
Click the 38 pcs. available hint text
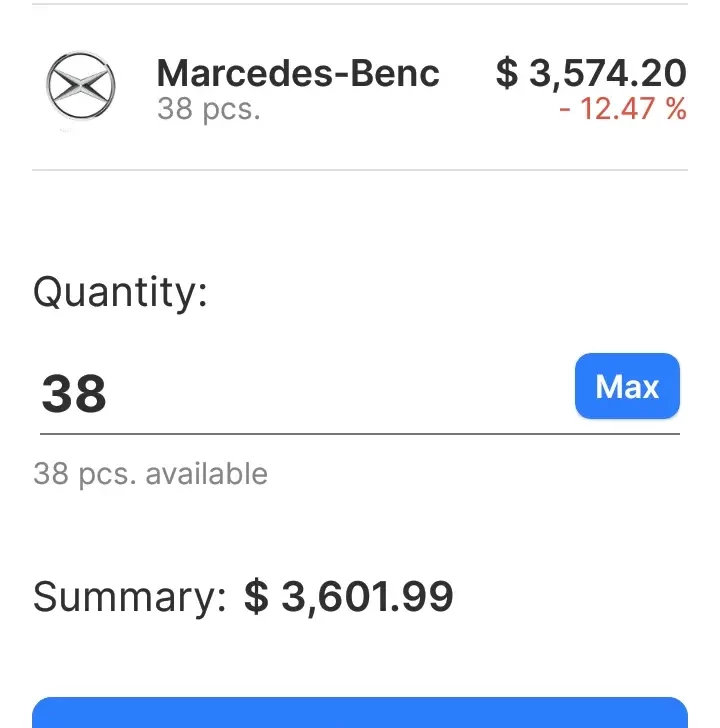[150, 473]
